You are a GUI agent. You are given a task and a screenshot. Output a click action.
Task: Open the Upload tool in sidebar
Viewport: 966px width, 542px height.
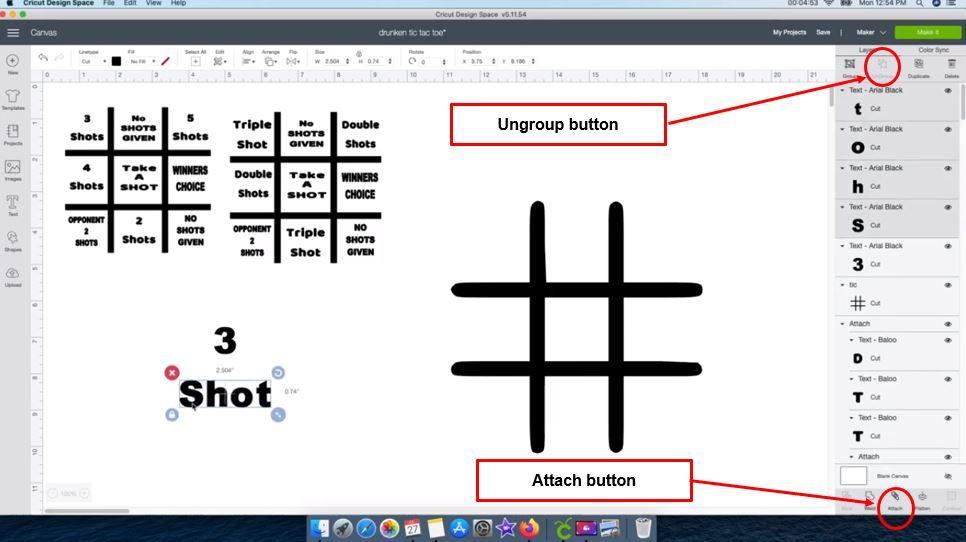click(12, 273)
